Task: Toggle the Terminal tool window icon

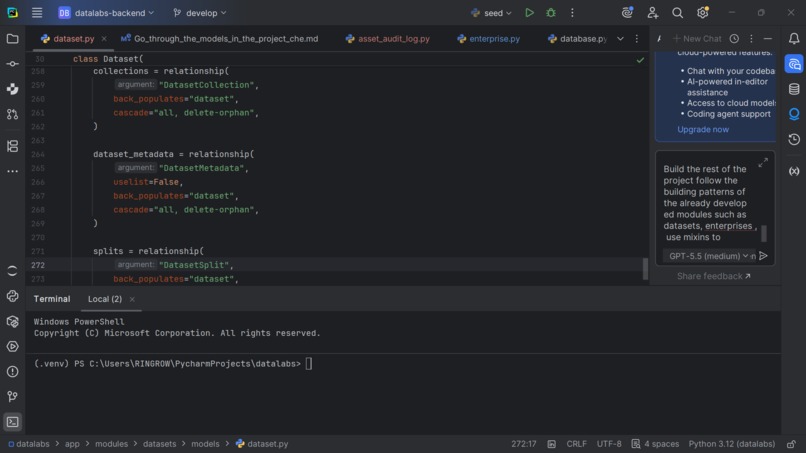Action: point(12,422)
